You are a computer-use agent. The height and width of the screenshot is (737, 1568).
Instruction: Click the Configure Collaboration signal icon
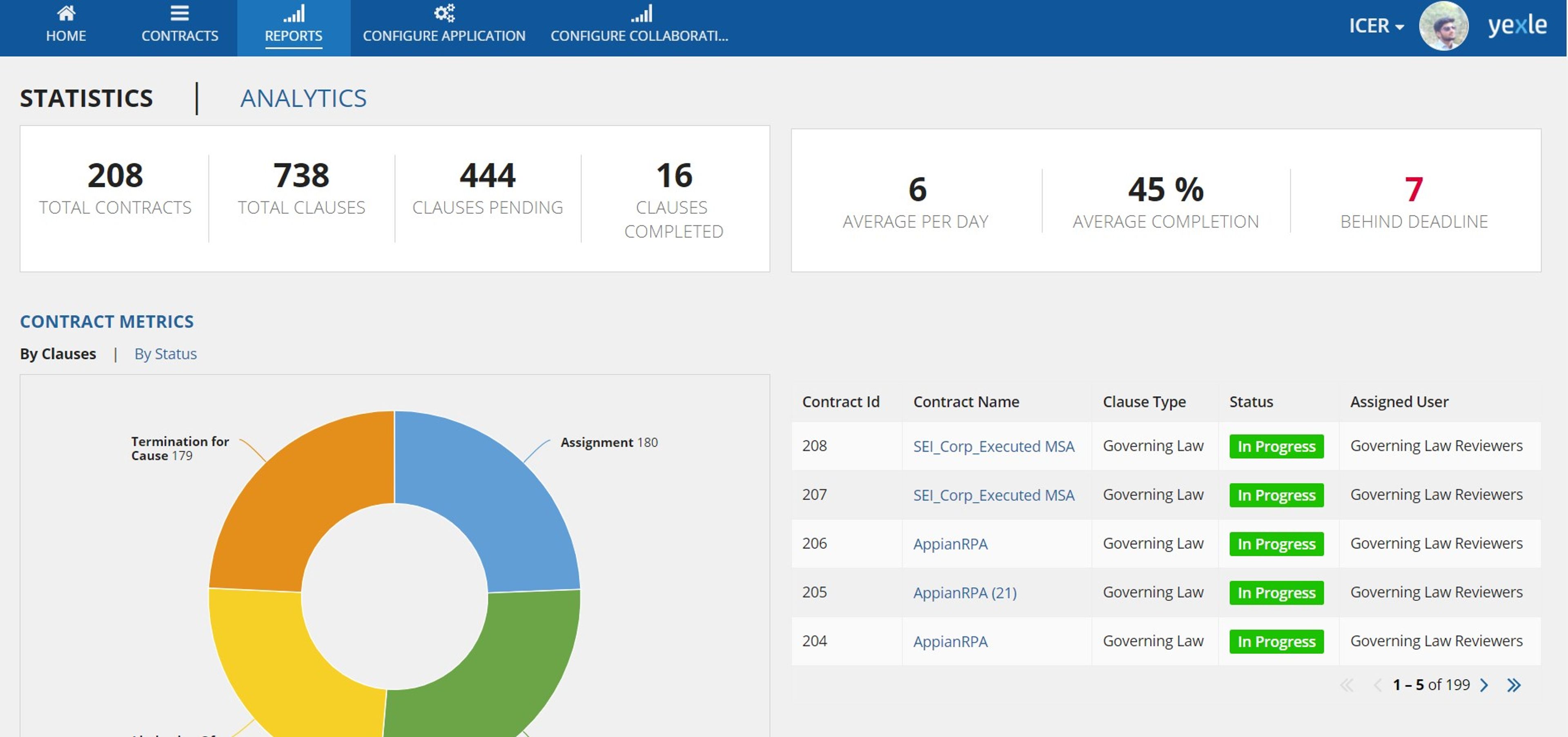[x=641, y=13]
